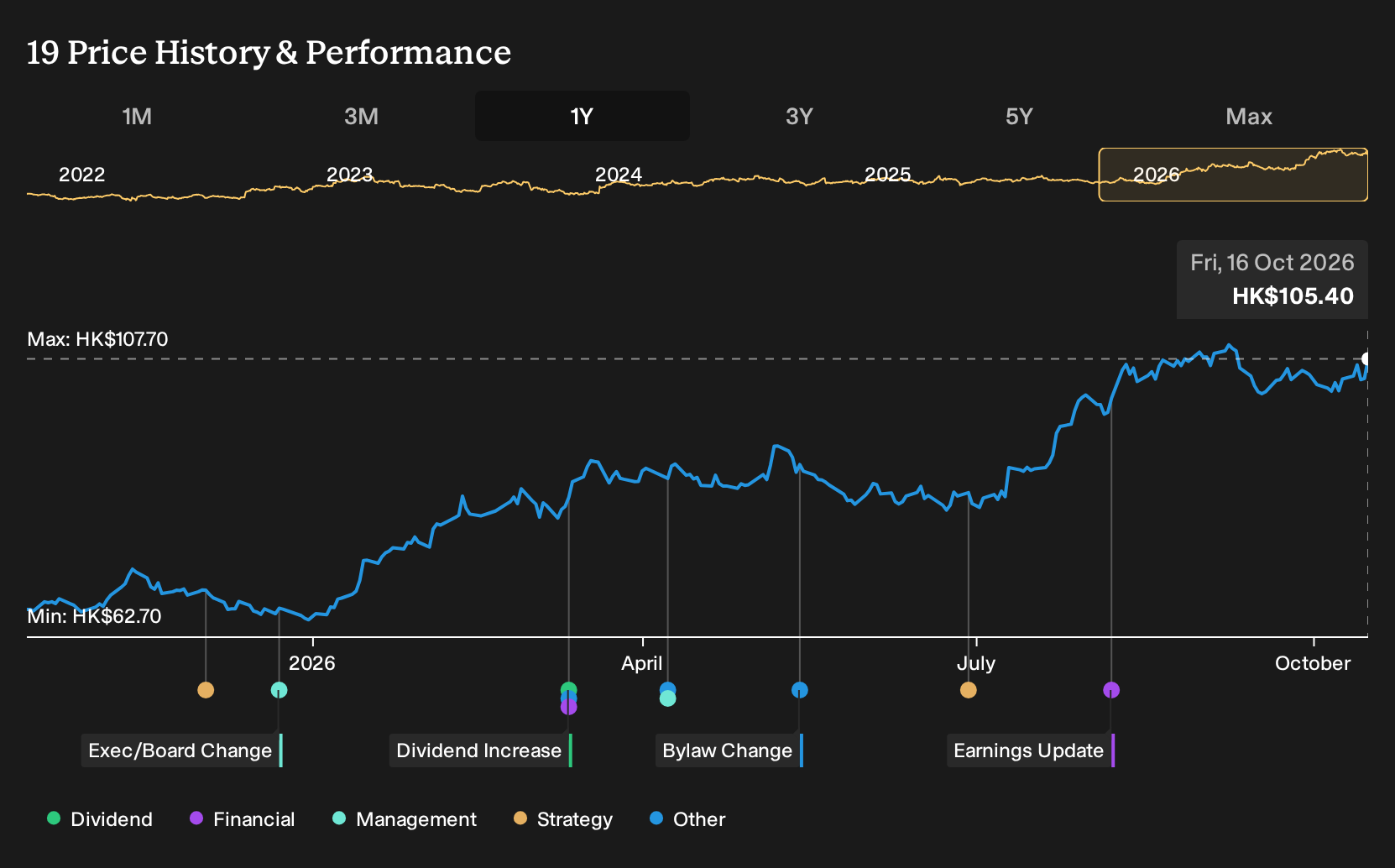Open the Bylaw Change event label
1395x868 pixels.
[x=729, y=750]
